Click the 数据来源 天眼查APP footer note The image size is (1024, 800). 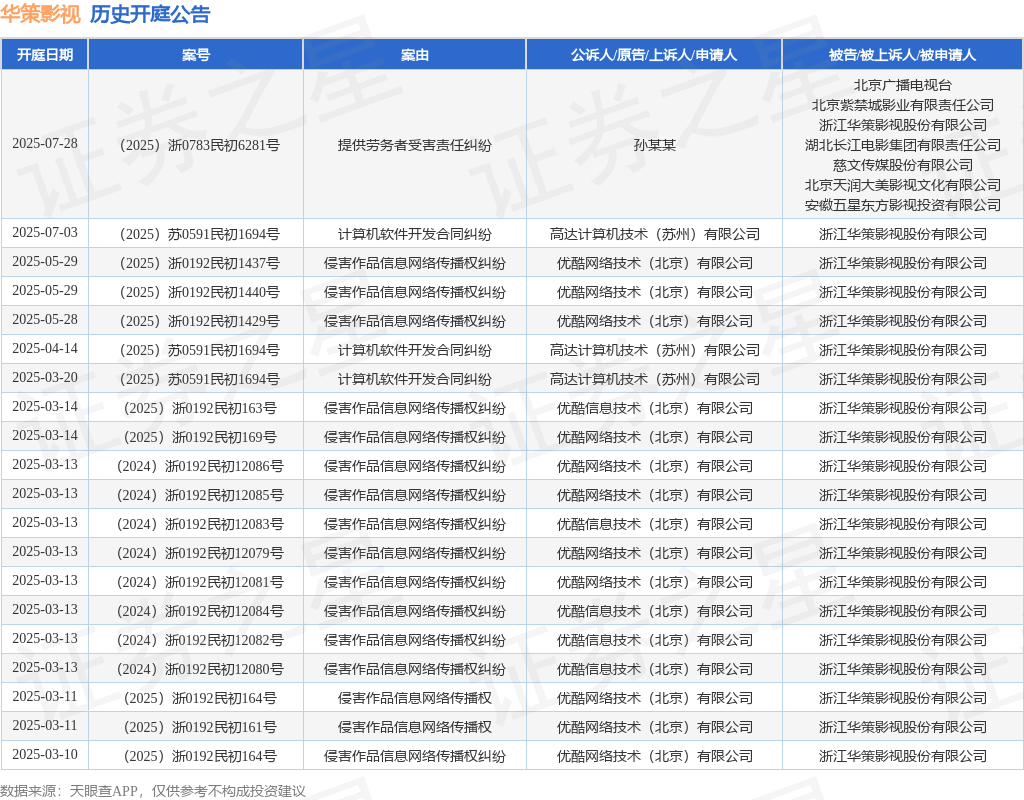(x=153, y=791)
